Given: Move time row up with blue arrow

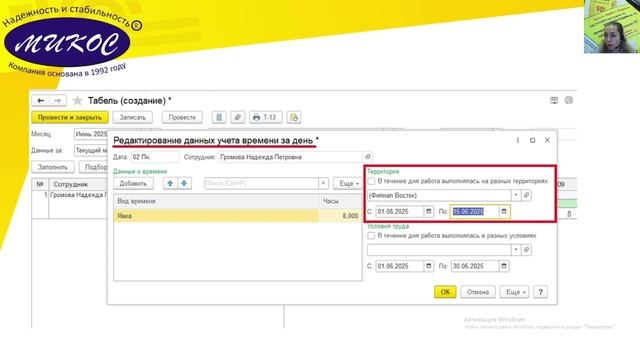Looking at the screenshot, I should coord(170,184).
